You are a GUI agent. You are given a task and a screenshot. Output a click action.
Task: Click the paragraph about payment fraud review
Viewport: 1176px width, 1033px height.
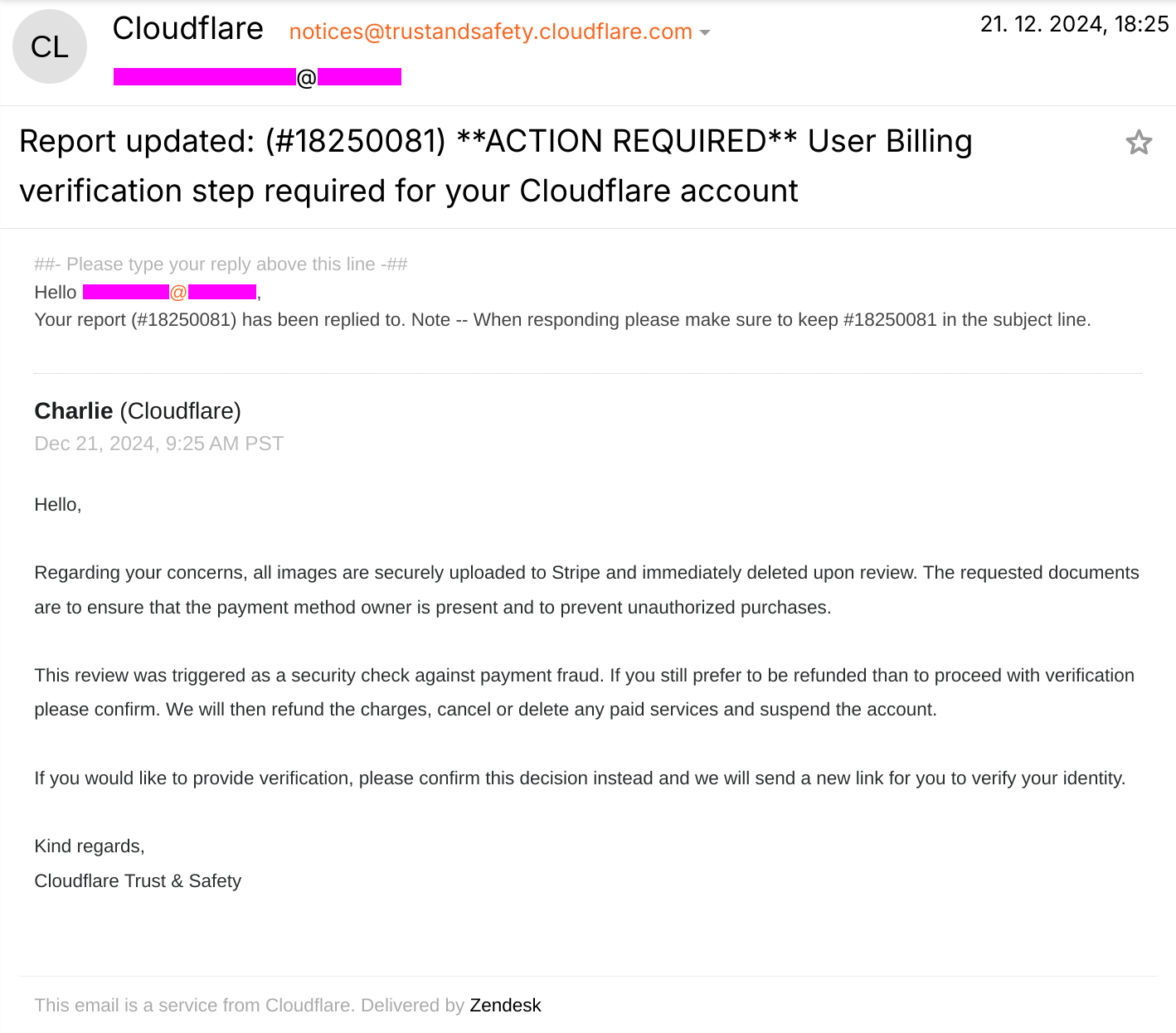coord(584,692)
